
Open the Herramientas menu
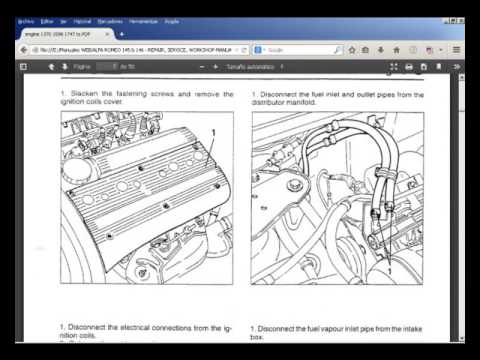click(143, 22)
